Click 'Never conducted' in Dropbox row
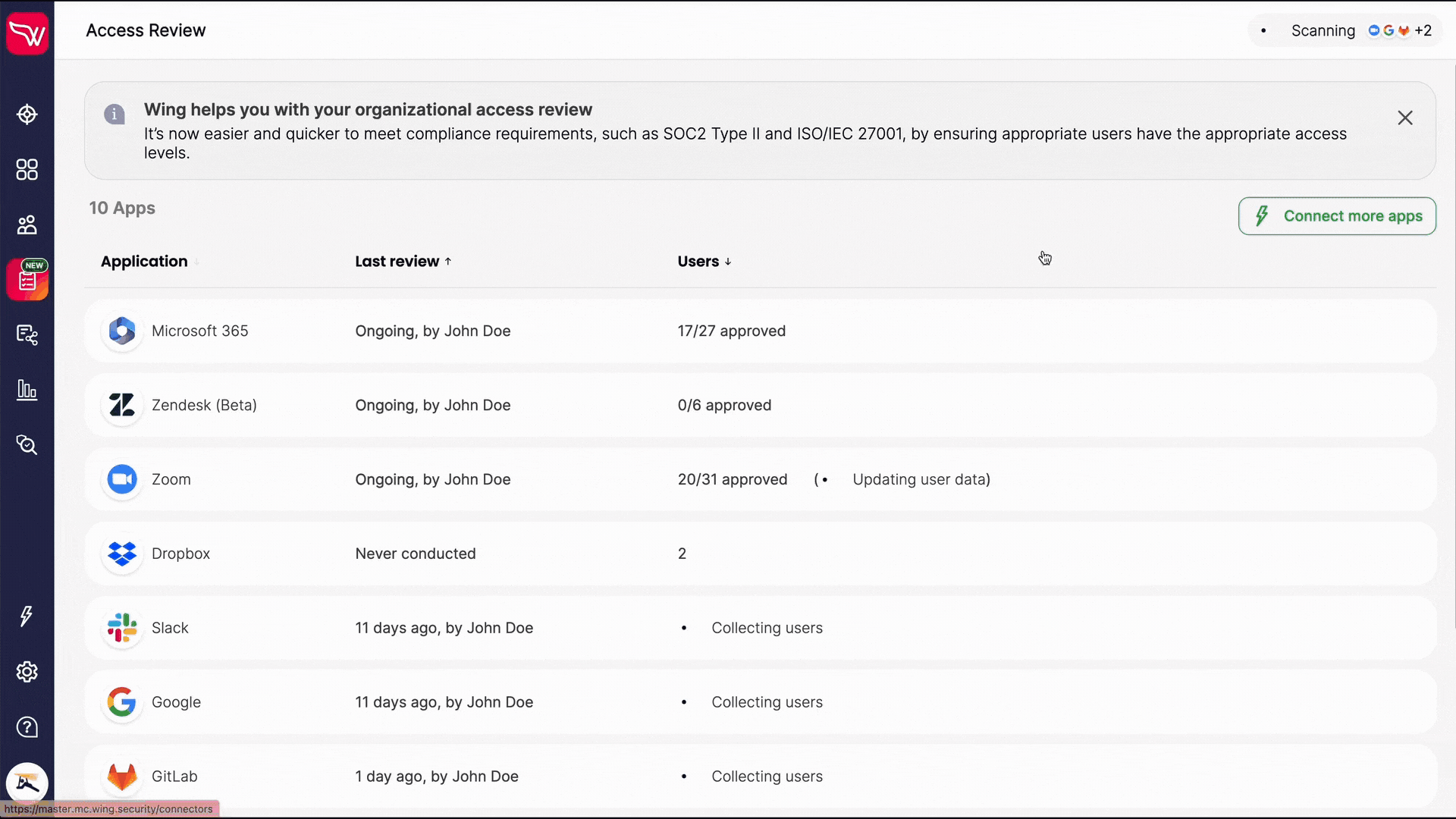 click(416, 554)
